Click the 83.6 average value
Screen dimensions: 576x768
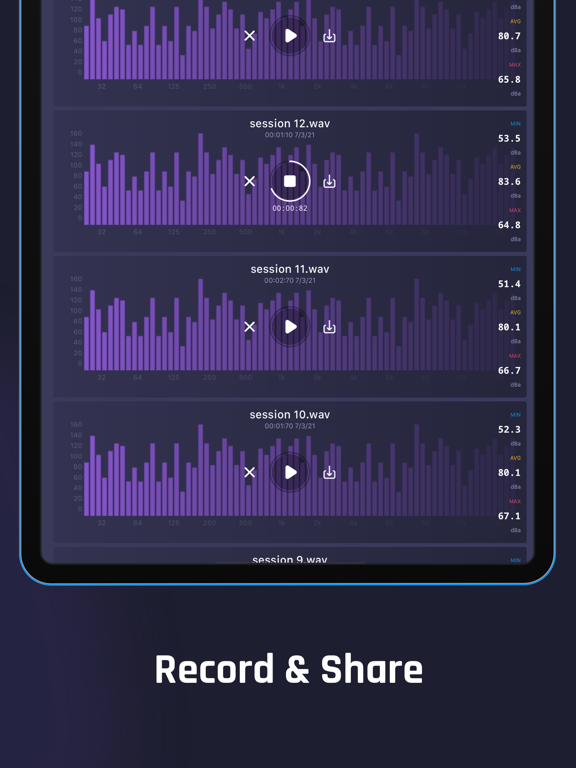click(509, 182)
